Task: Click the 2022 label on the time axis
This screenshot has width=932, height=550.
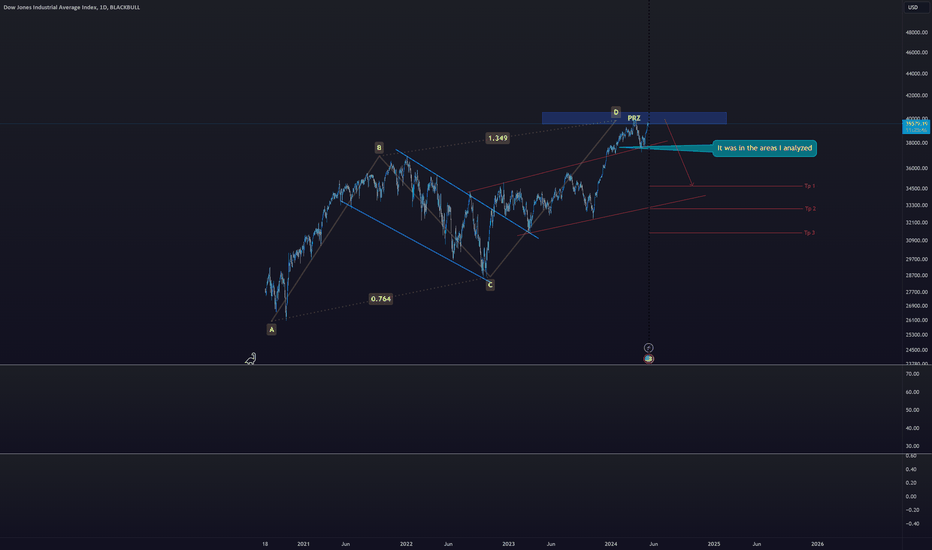Action: (x=406, y=543)
